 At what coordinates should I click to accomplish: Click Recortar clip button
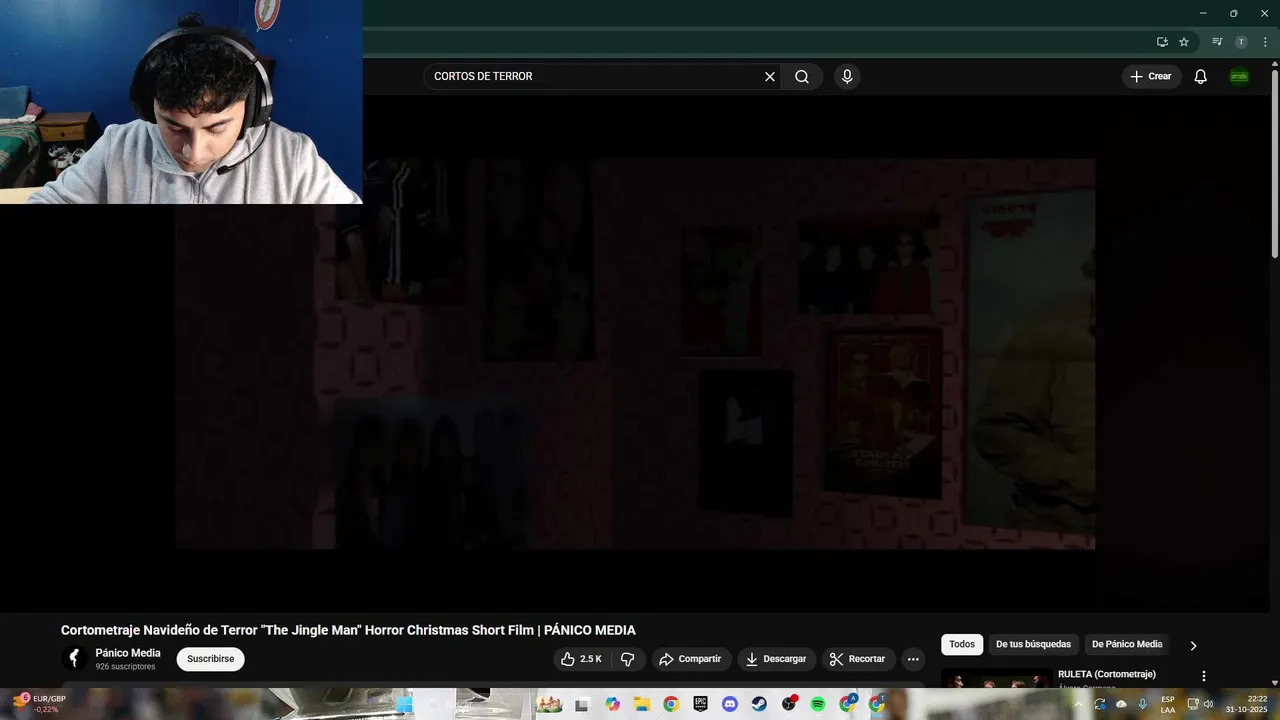pyautogui.click(x=859, y=659)
